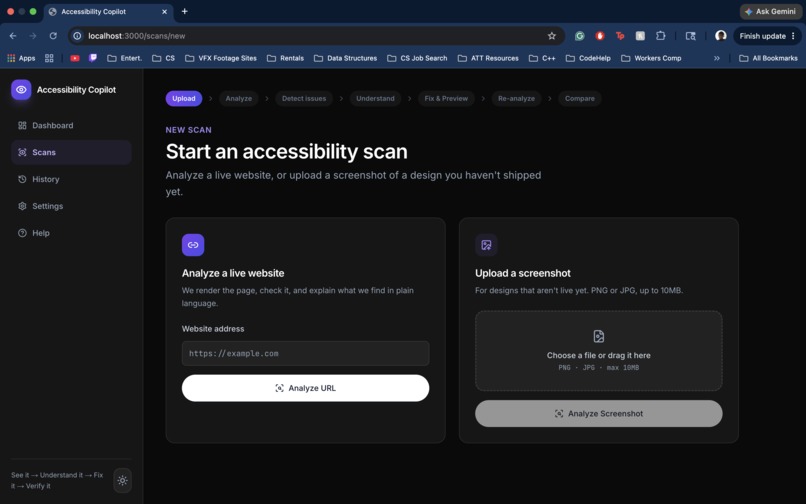806x504 pixels.
Task: Click the localhost:3000/scans/new address bar
Action: click(x=314, y=35)
